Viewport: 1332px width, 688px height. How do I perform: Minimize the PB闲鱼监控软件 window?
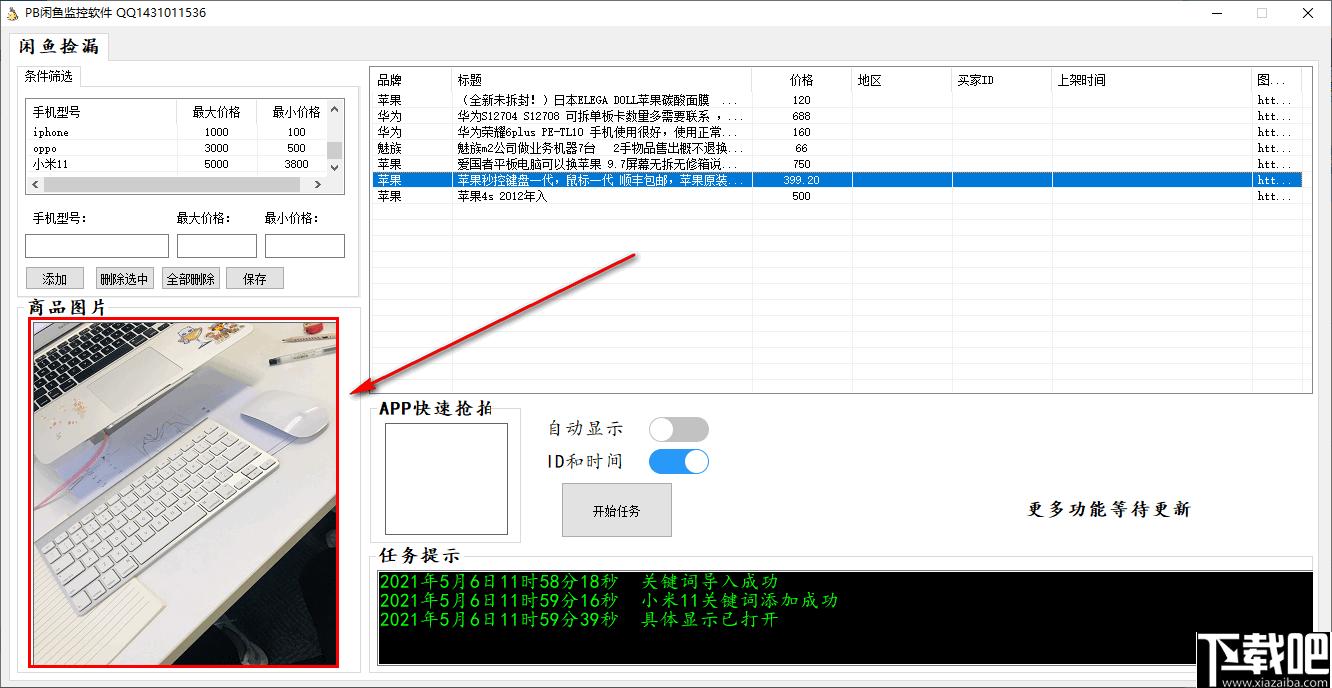point(1217,13)
